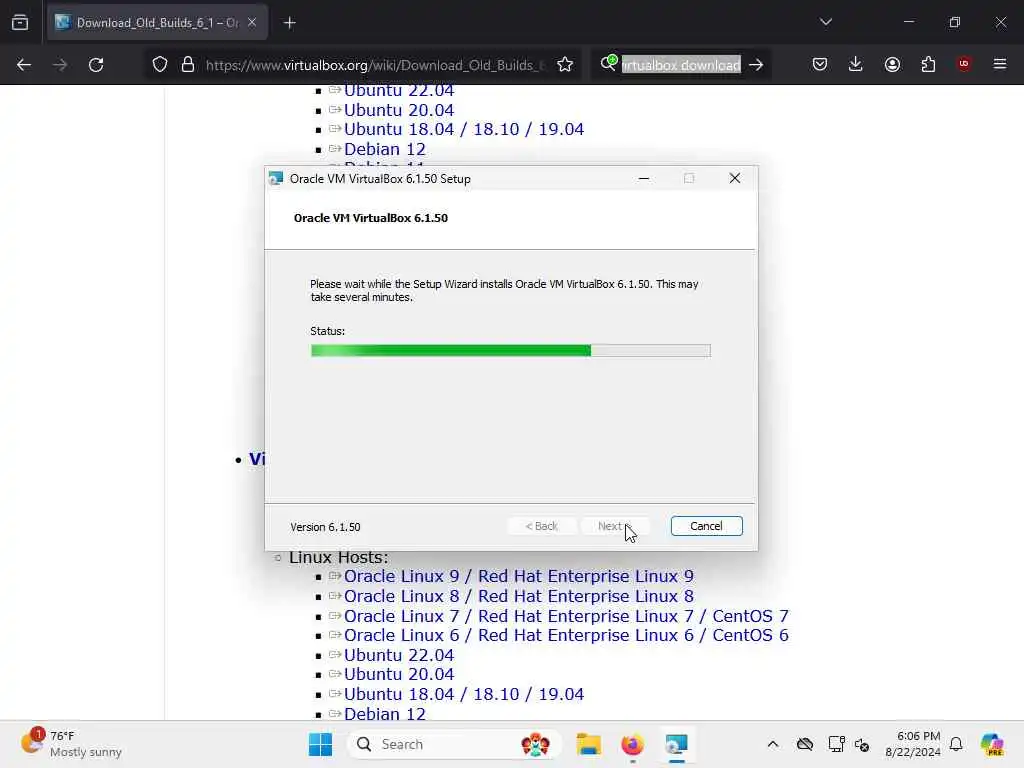
Task: Open the cloud sync tray icon
Action: tap(805, 744)
